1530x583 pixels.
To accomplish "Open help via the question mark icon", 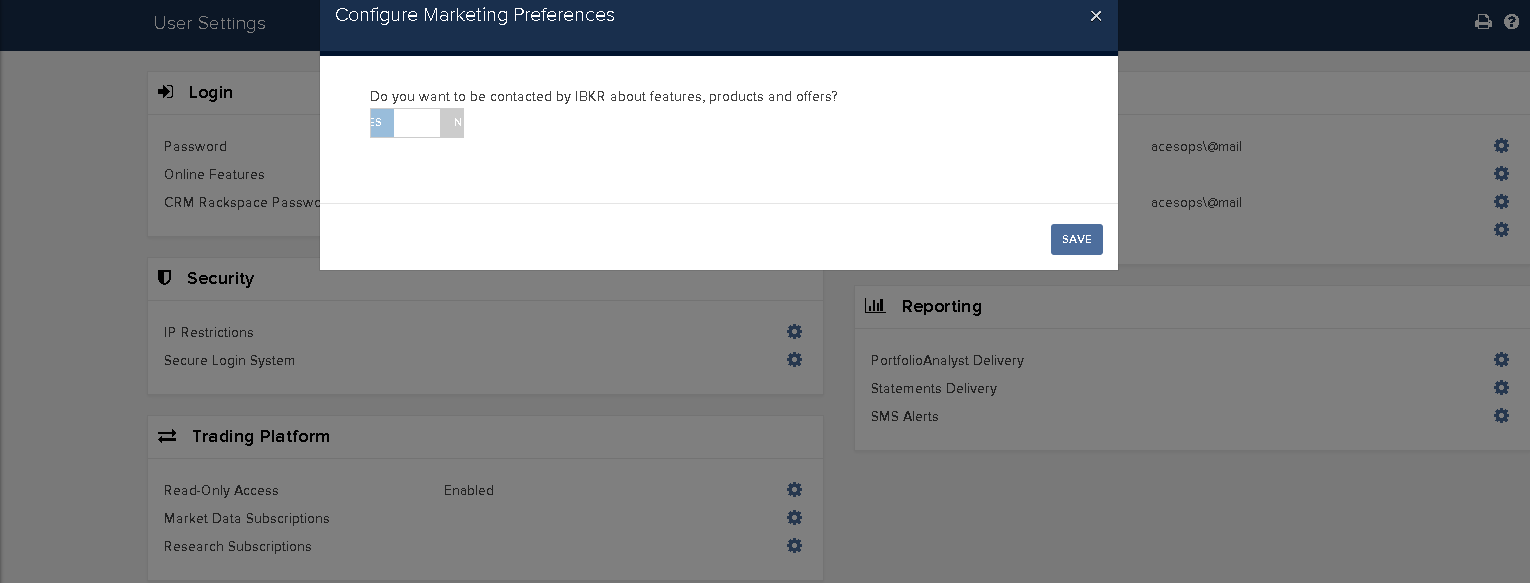I will click(1512, 22).
